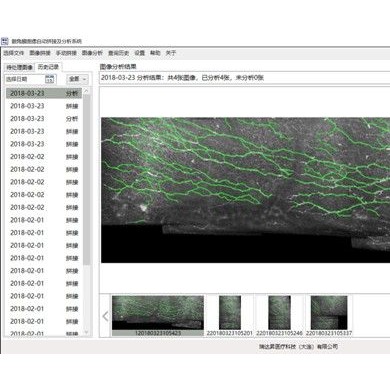Open the 设置 menu

click(x=140, y=53)
